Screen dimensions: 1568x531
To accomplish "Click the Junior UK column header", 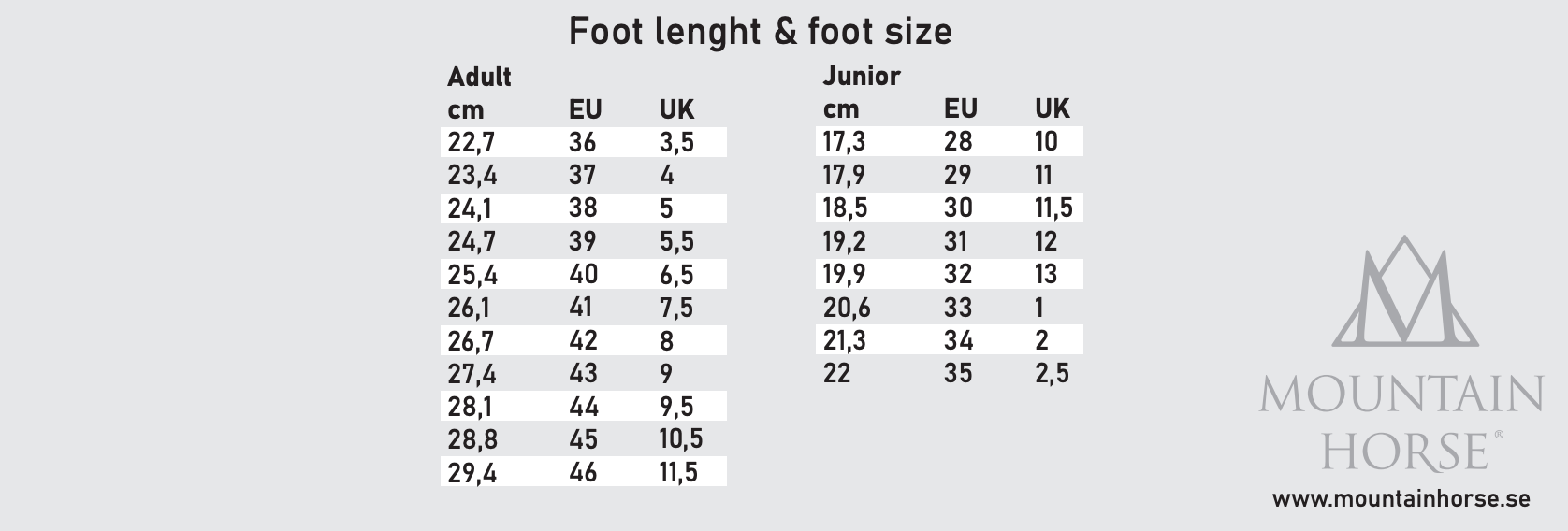I will pyautogui.click(x=1052, y=108).
